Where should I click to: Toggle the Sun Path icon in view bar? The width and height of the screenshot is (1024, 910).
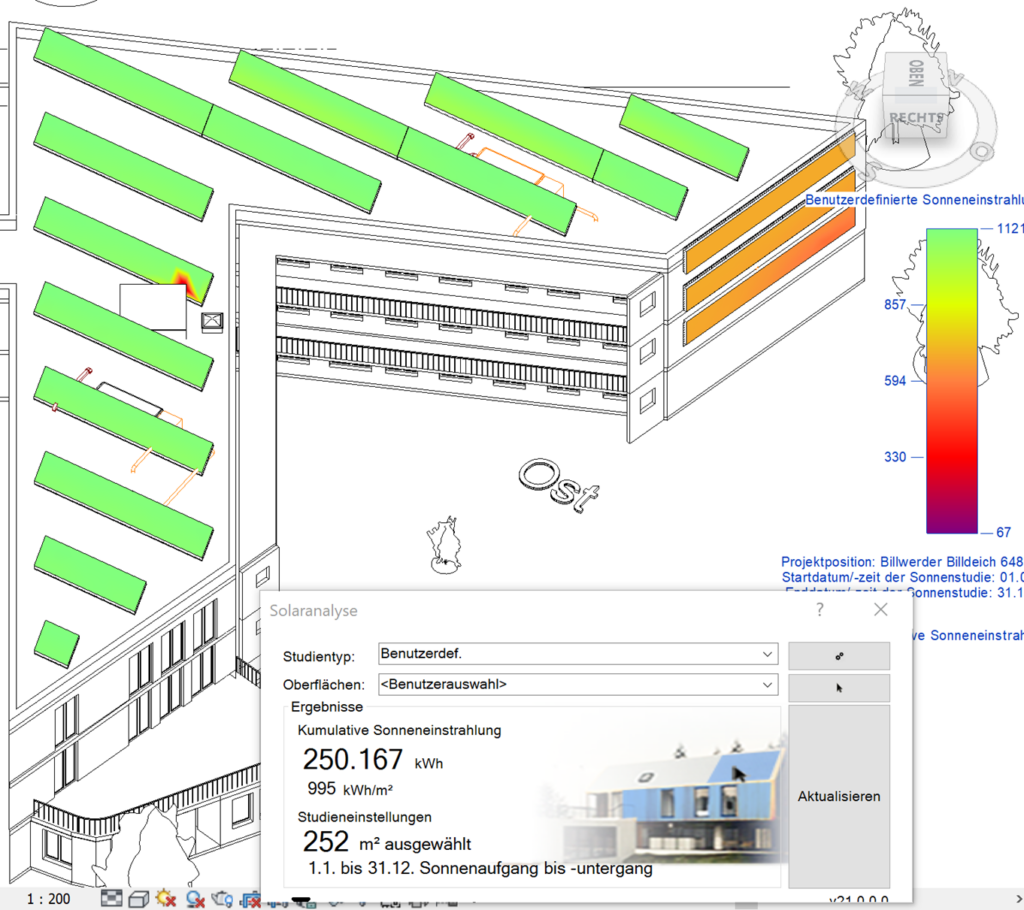(165, 899)
